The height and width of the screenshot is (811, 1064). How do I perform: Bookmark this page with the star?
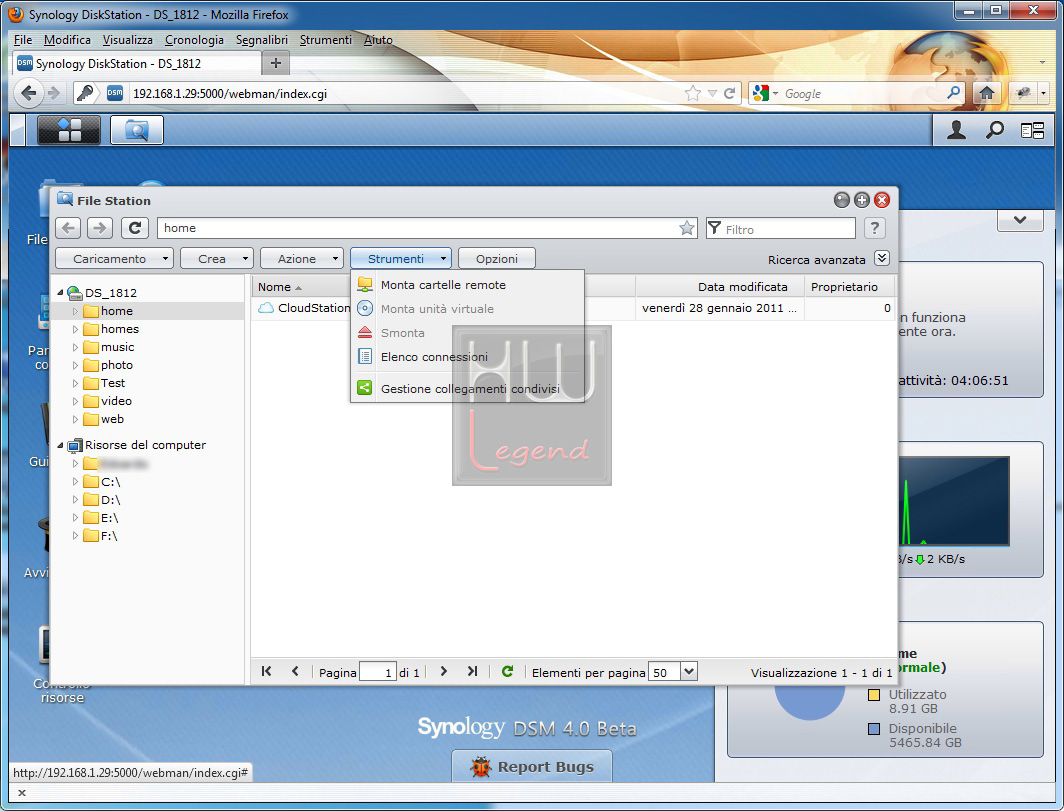(693, 94)
